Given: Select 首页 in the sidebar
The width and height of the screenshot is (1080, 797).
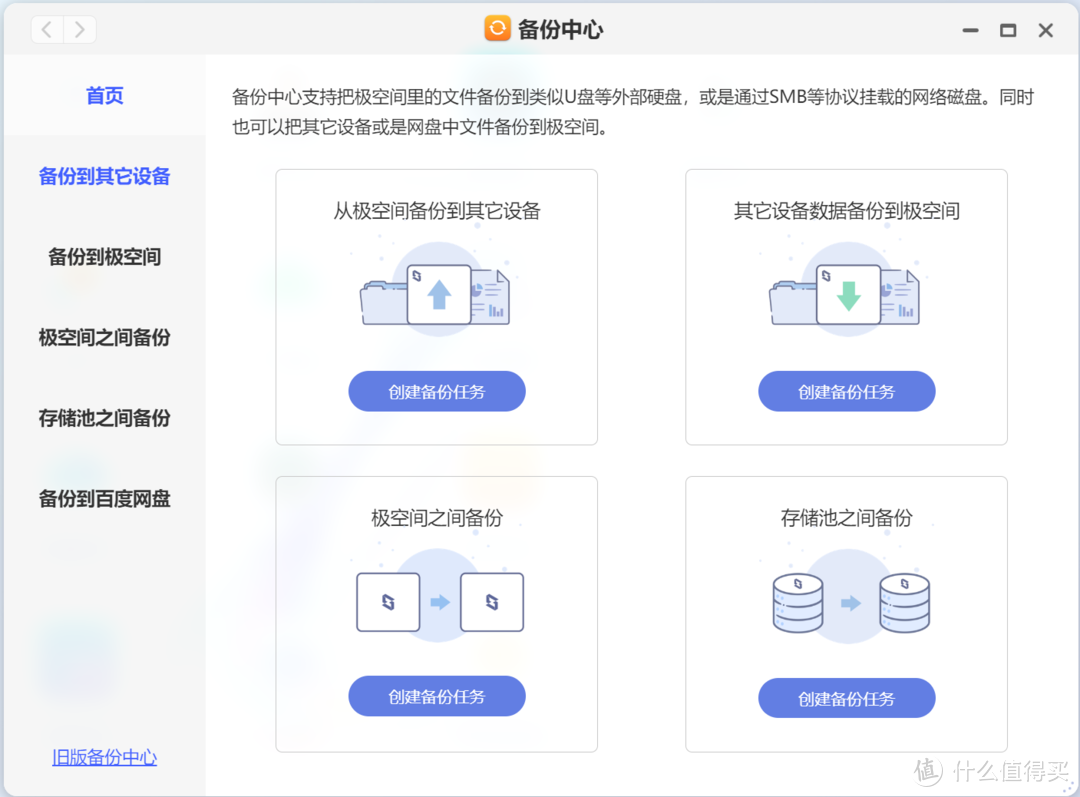Looking at the screenshot, I should click(104, 95).
